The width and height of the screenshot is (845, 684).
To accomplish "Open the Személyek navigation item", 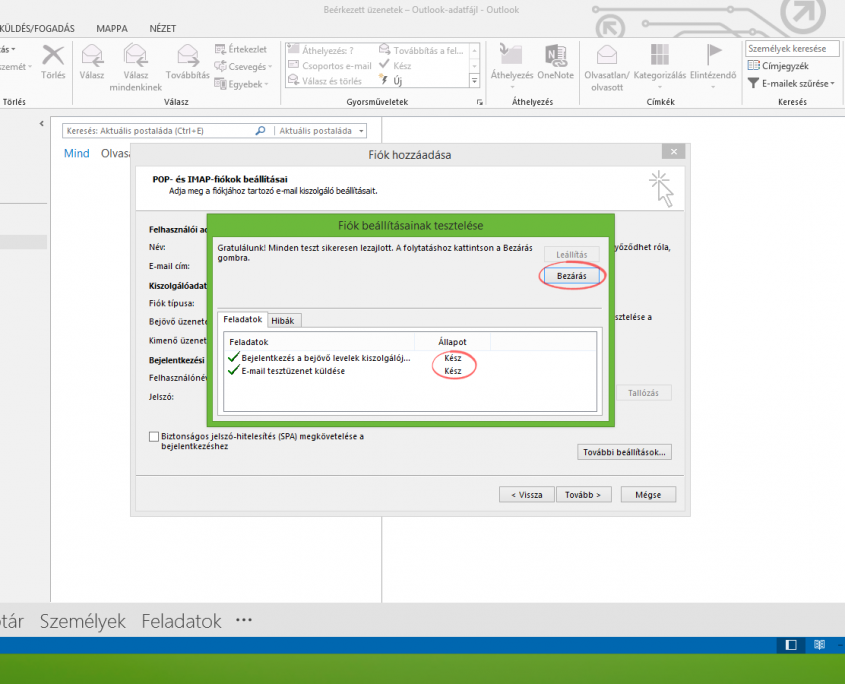I will [x=83, y=621].
